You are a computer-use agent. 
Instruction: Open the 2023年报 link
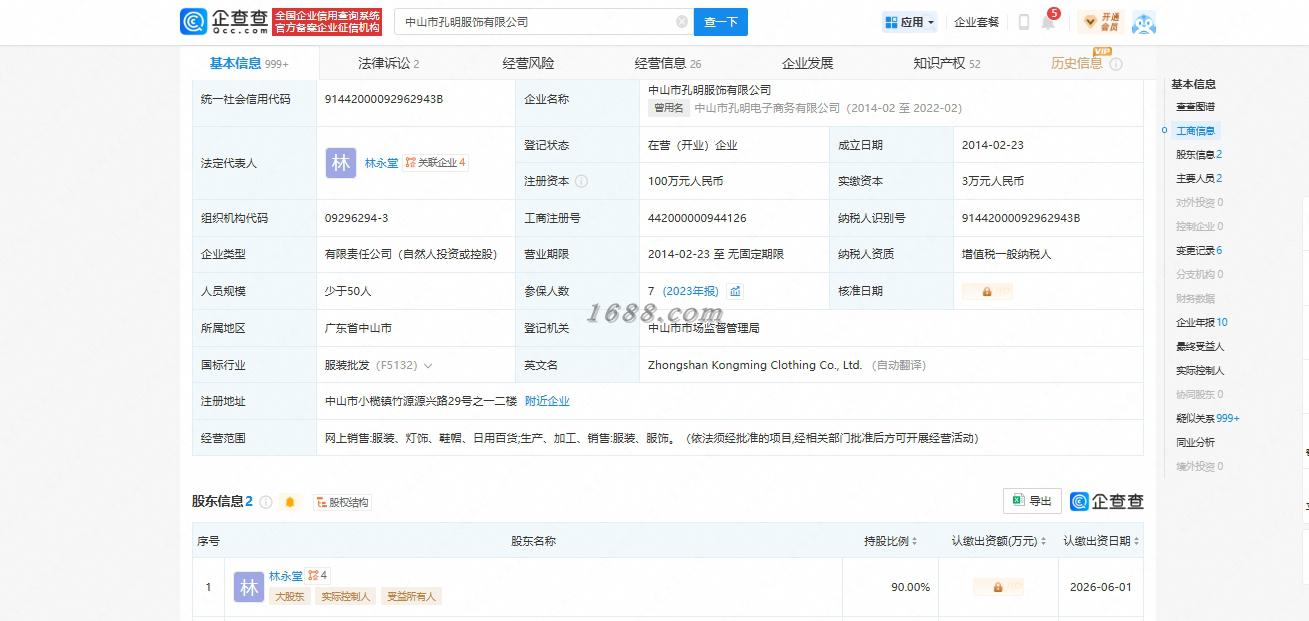pos(690,291)
